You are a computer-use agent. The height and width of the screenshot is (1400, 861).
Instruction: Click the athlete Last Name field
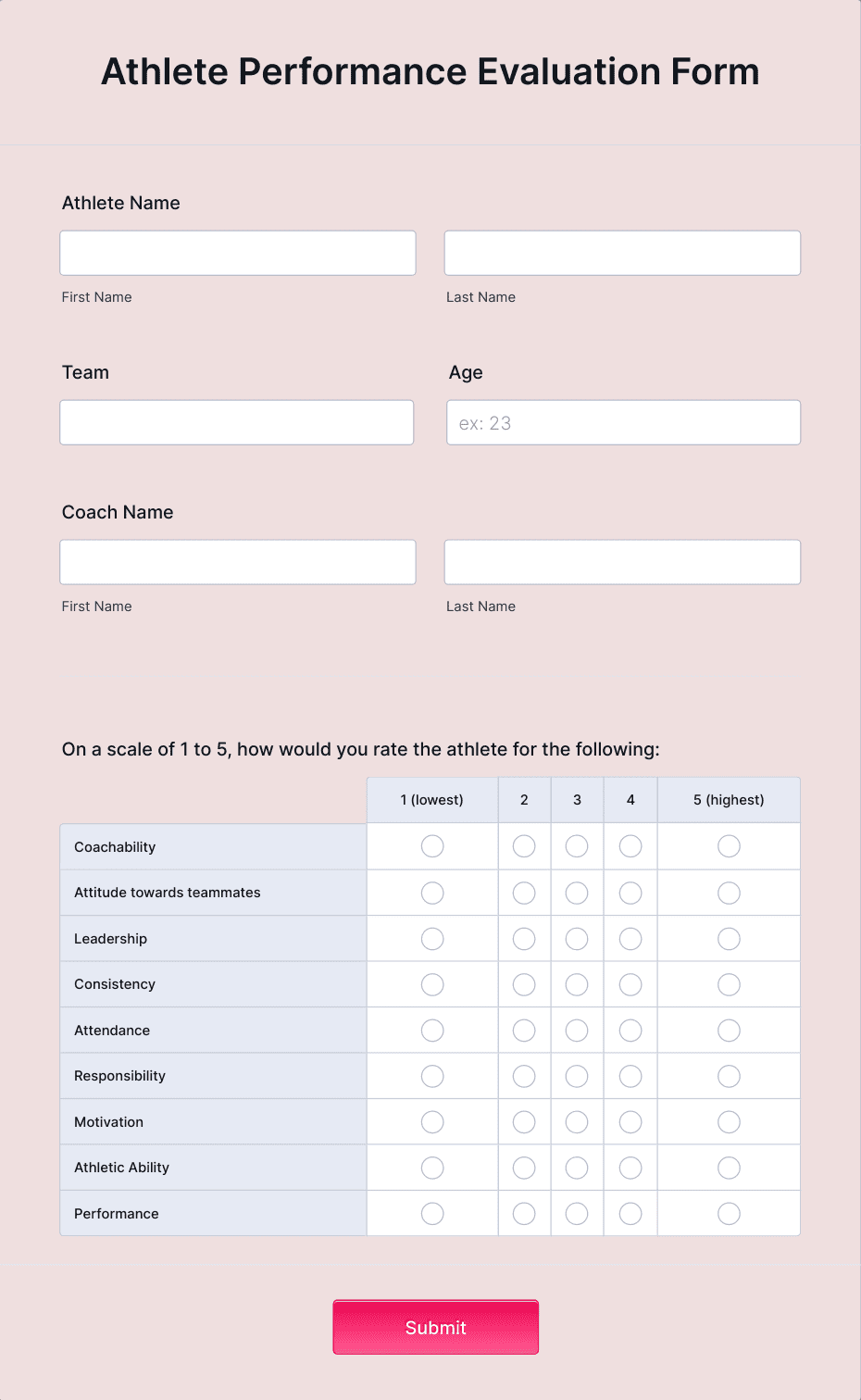click(621, 252)
